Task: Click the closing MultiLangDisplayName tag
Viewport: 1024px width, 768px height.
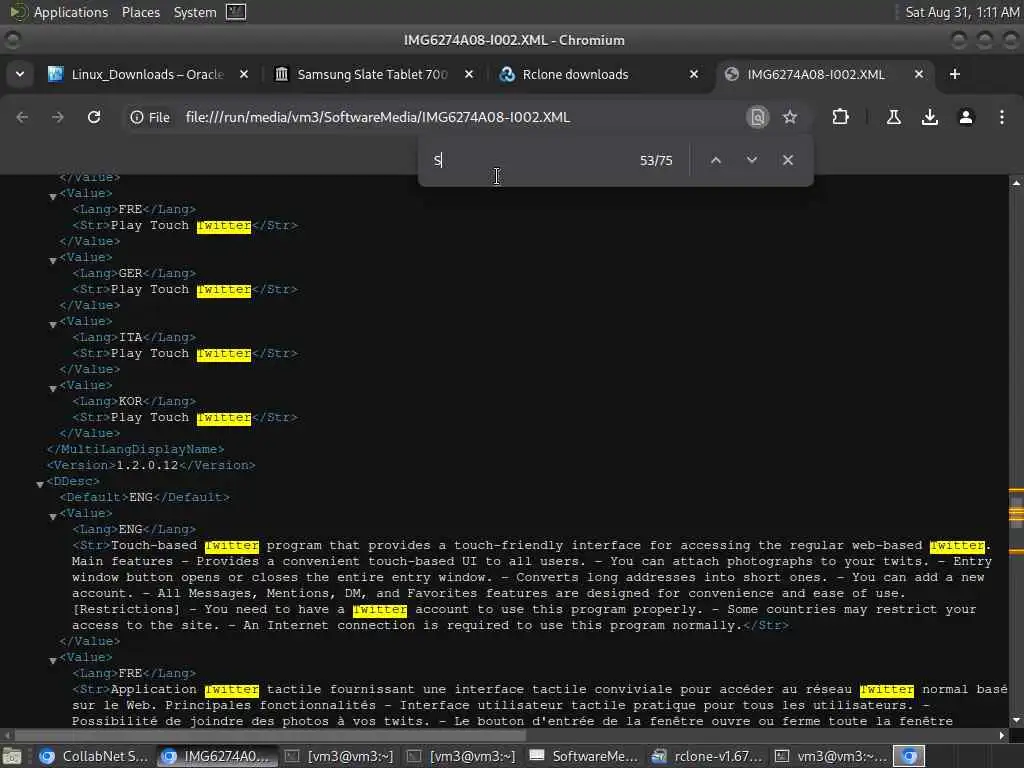Action: (135, 449)
